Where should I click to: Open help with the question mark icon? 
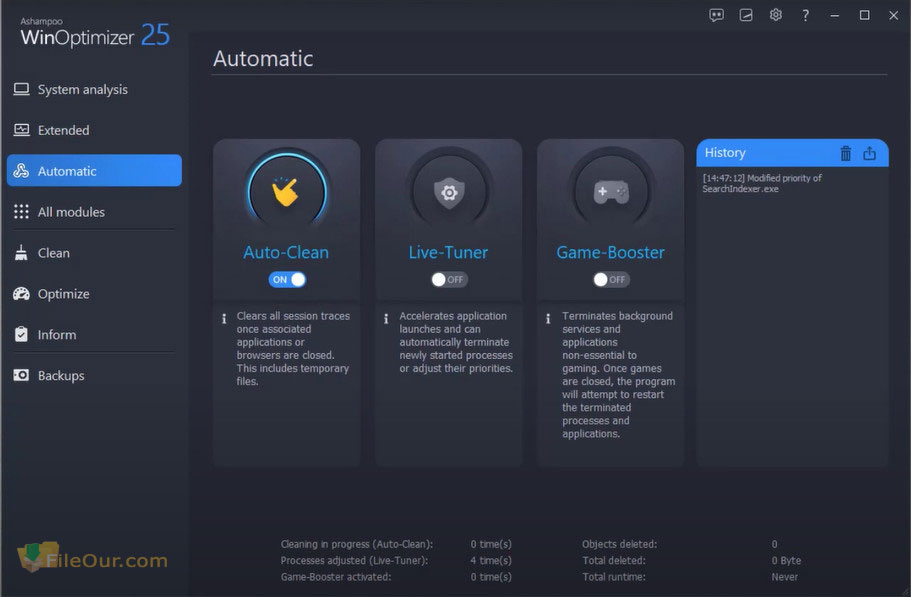click(805, 16)
